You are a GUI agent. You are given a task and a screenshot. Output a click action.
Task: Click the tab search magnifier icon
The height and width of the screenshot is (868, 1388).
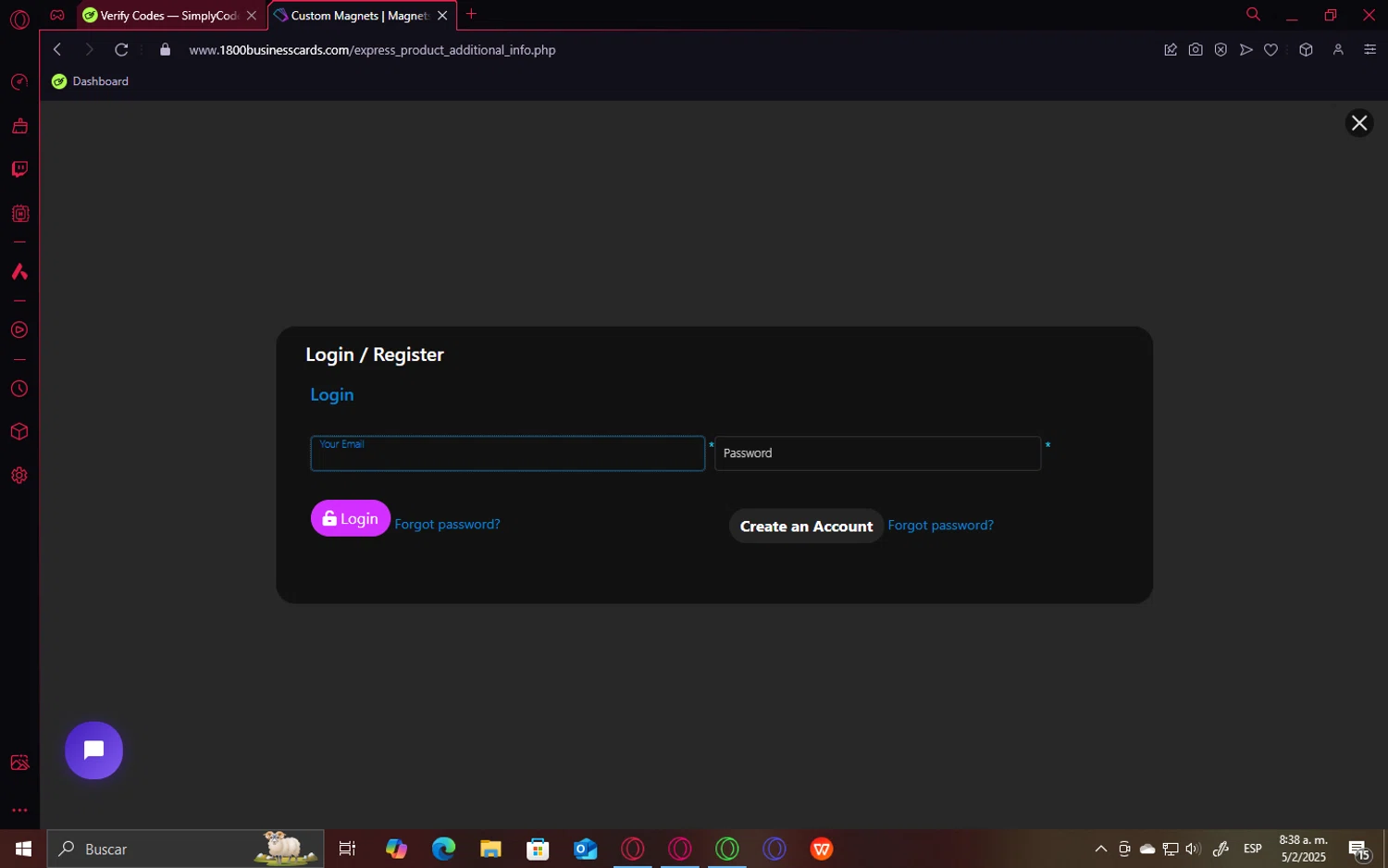pos(1253,14)
